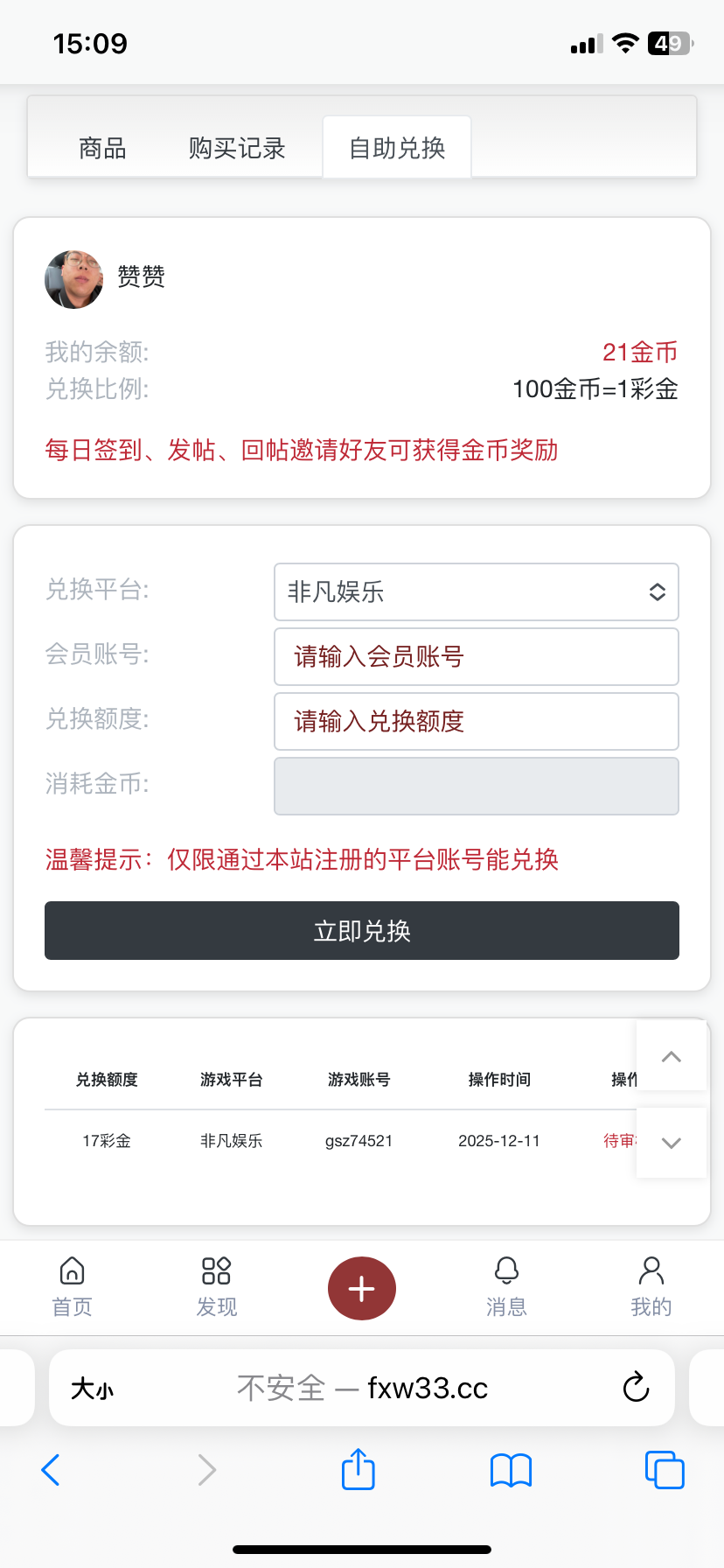724x1568 pixels.
Task: Tap the 首页 home icon
Action: pos(72,1270)
